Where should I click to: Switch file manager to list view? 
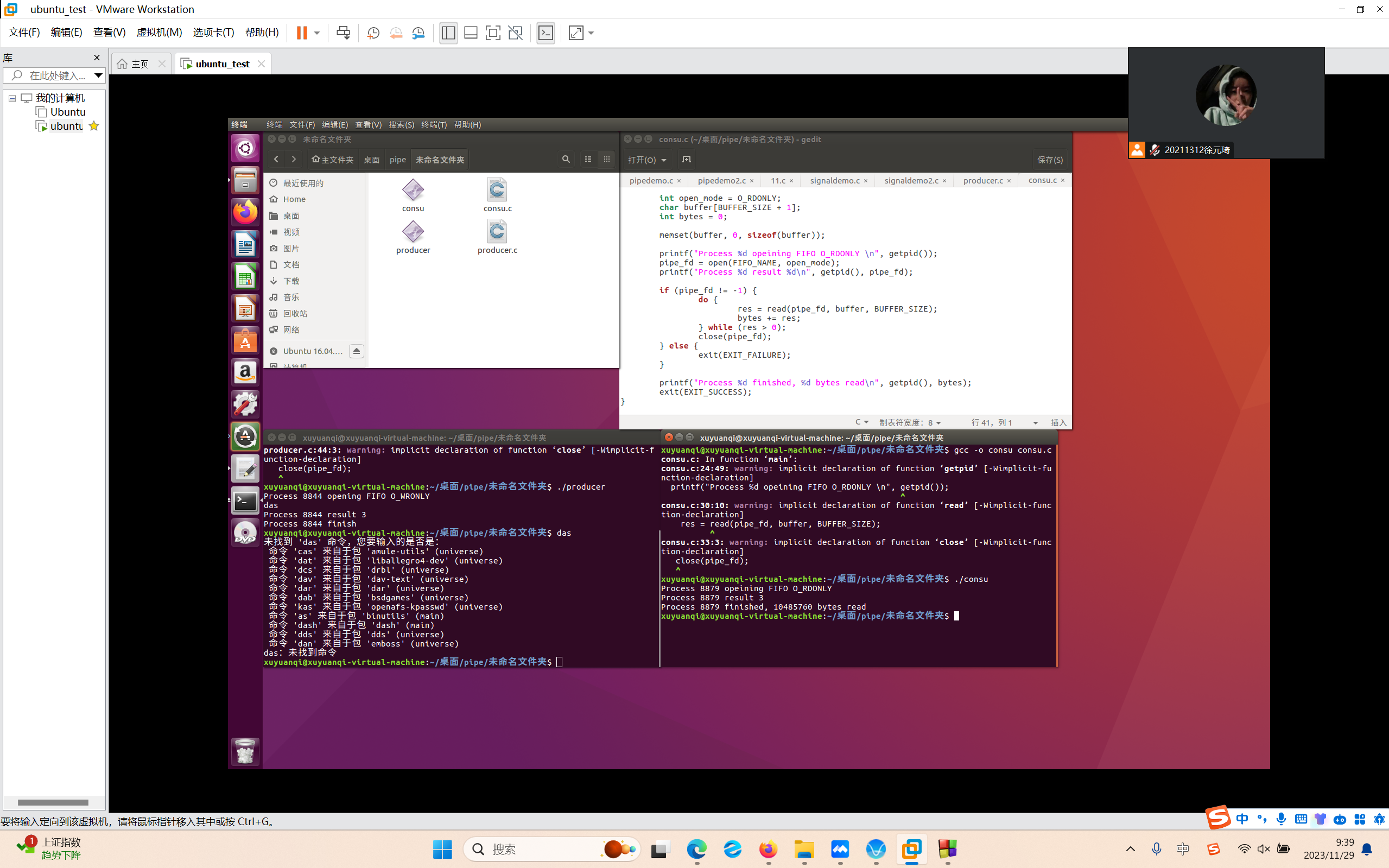[588, 160]
